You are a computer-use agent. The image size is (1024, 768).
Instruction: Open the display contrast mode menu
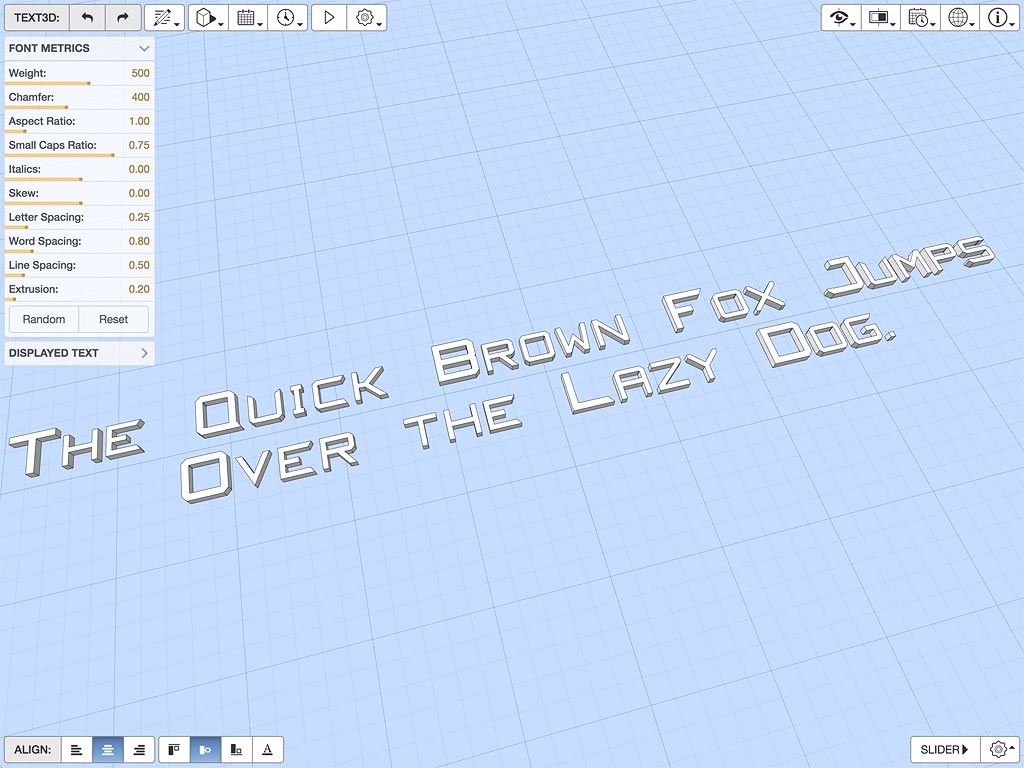[880, 18]
